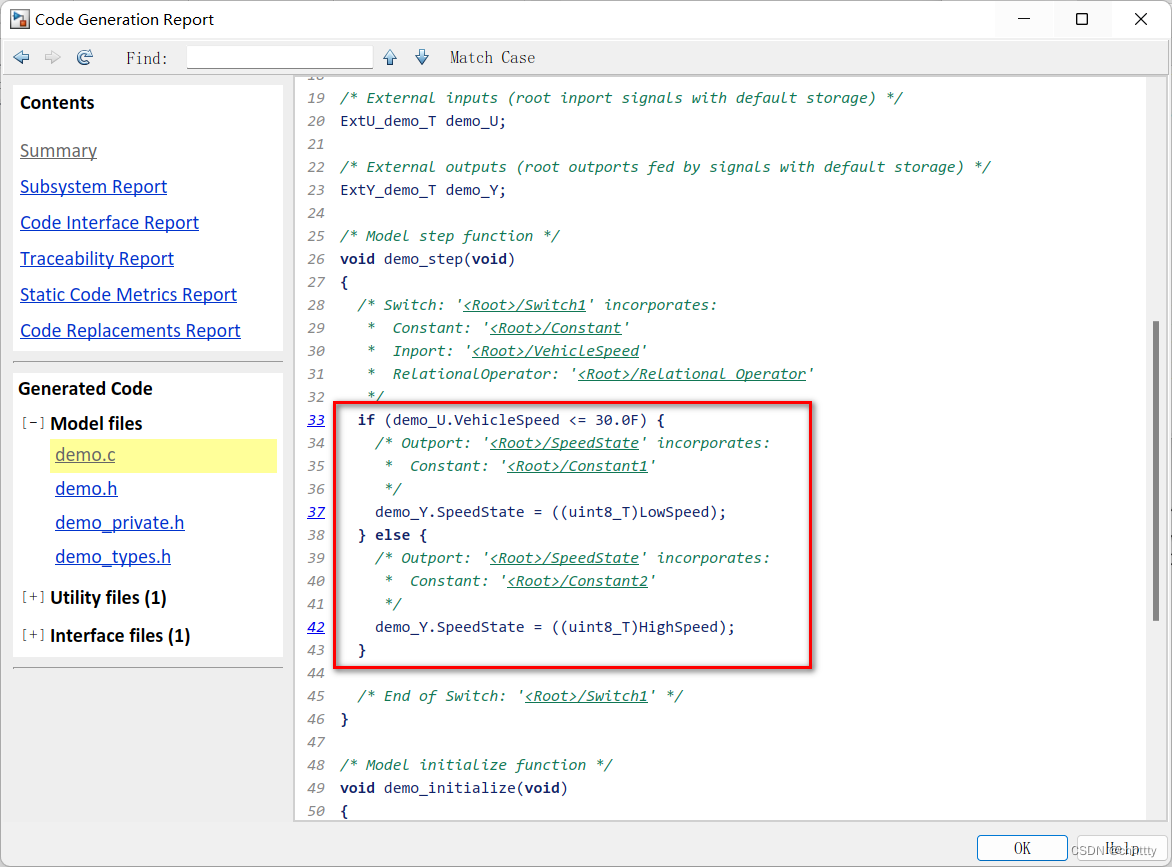This screenshot has height=867, width=1172.
Task: Go back with the left arrow icon
Action: 22,58
